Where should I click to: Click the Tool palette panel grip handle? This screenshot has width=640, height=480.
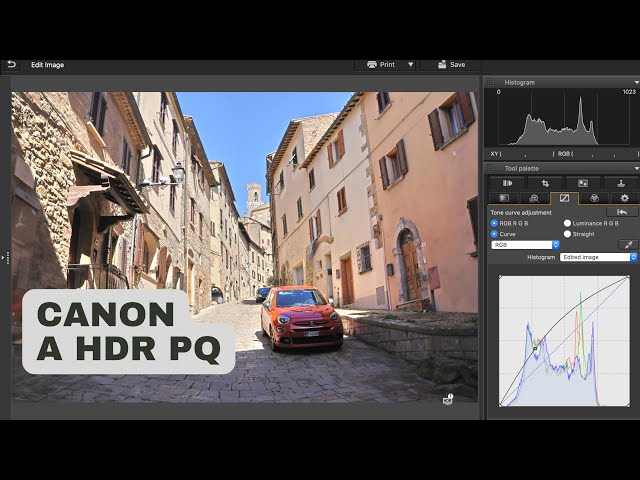(491, 169)
